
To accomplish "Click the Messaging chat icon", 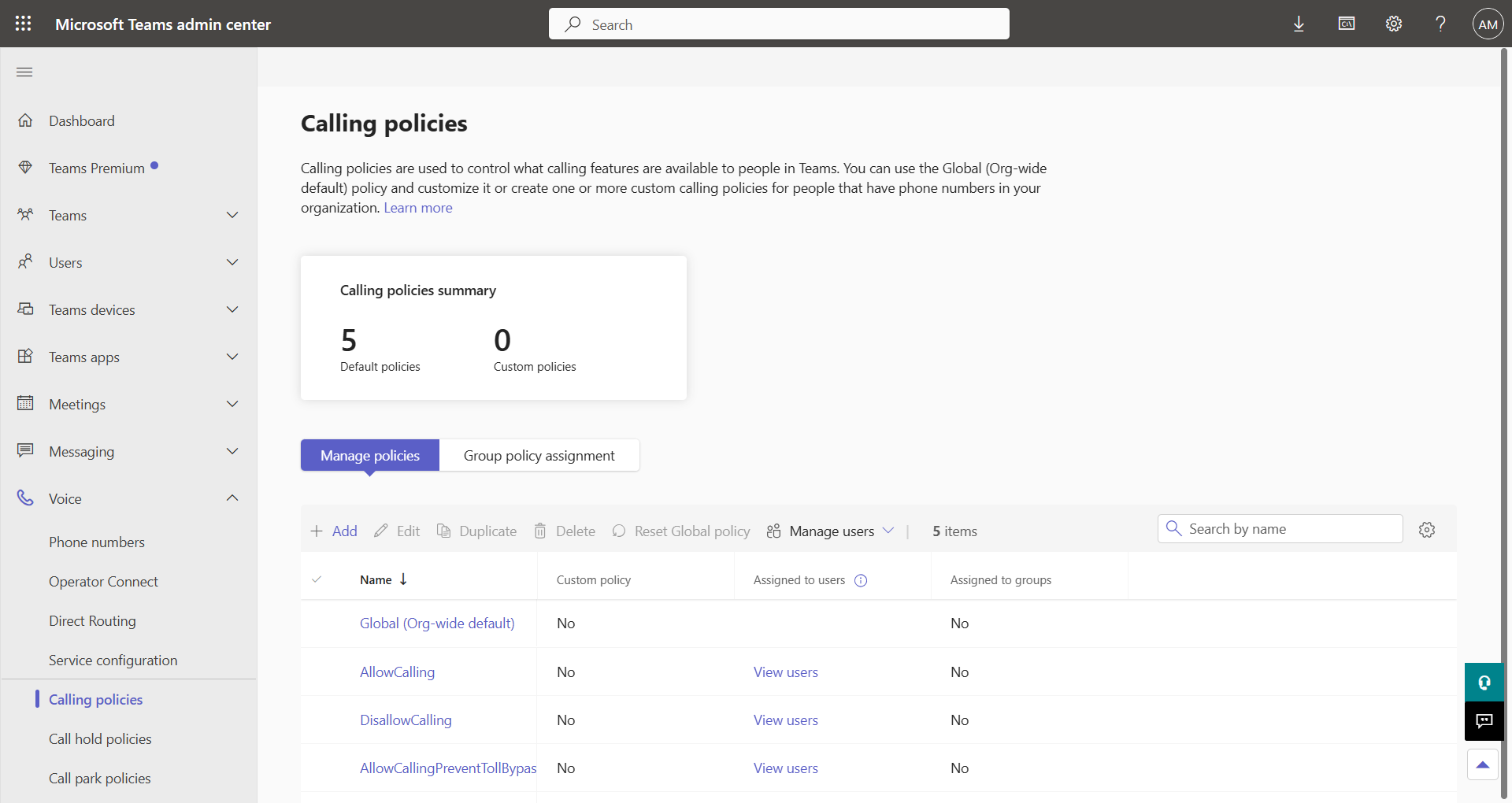I will 25,450.
